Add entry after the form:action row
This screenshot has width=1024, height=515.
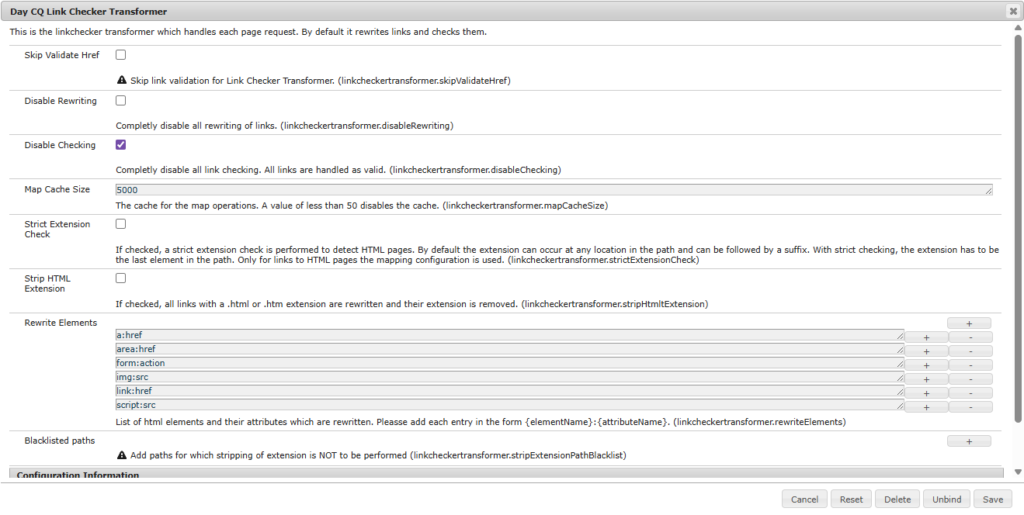click(x=926, y=365)
